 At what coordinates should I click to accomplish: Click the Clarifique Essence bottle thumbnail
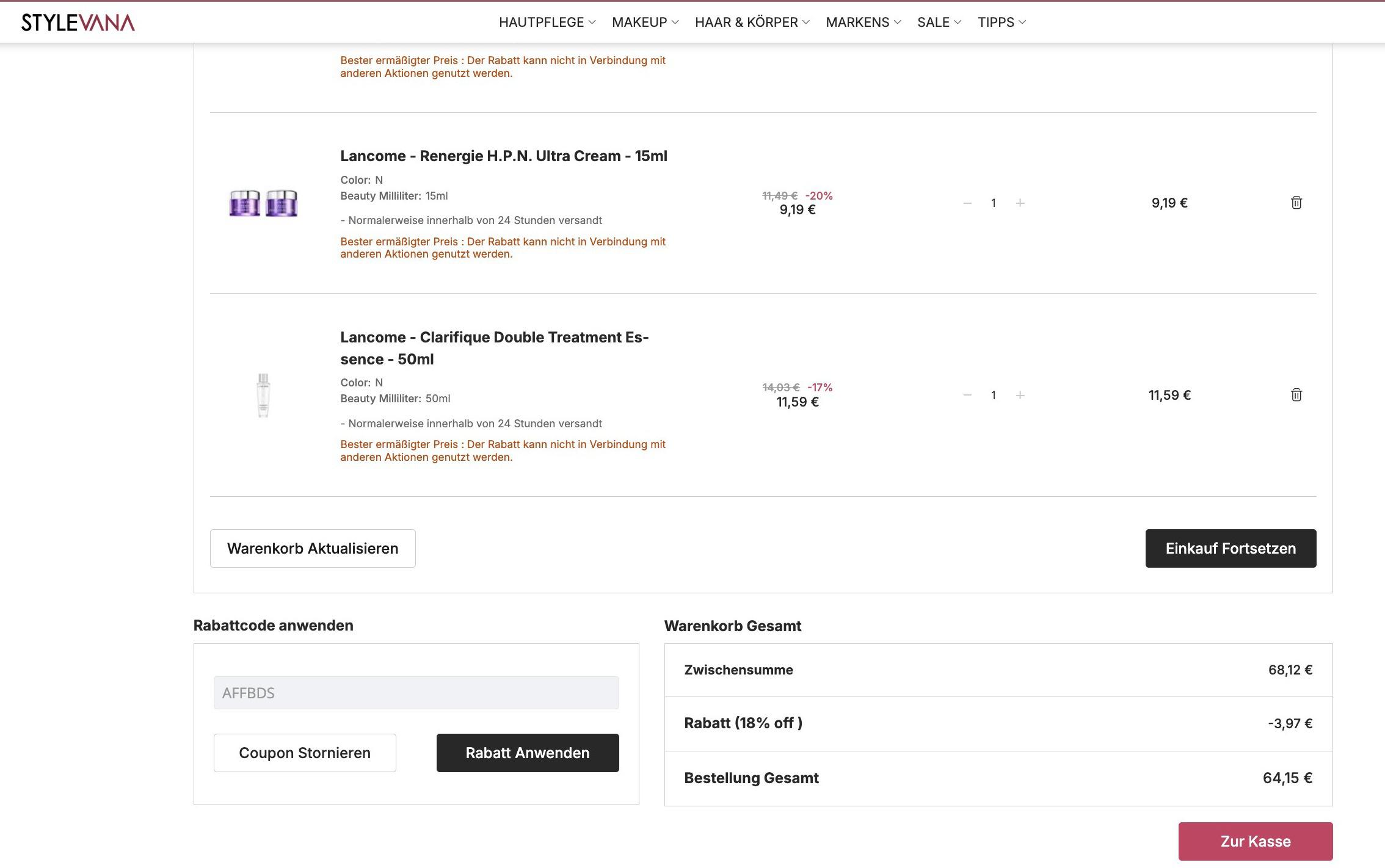tap(263, 396)
